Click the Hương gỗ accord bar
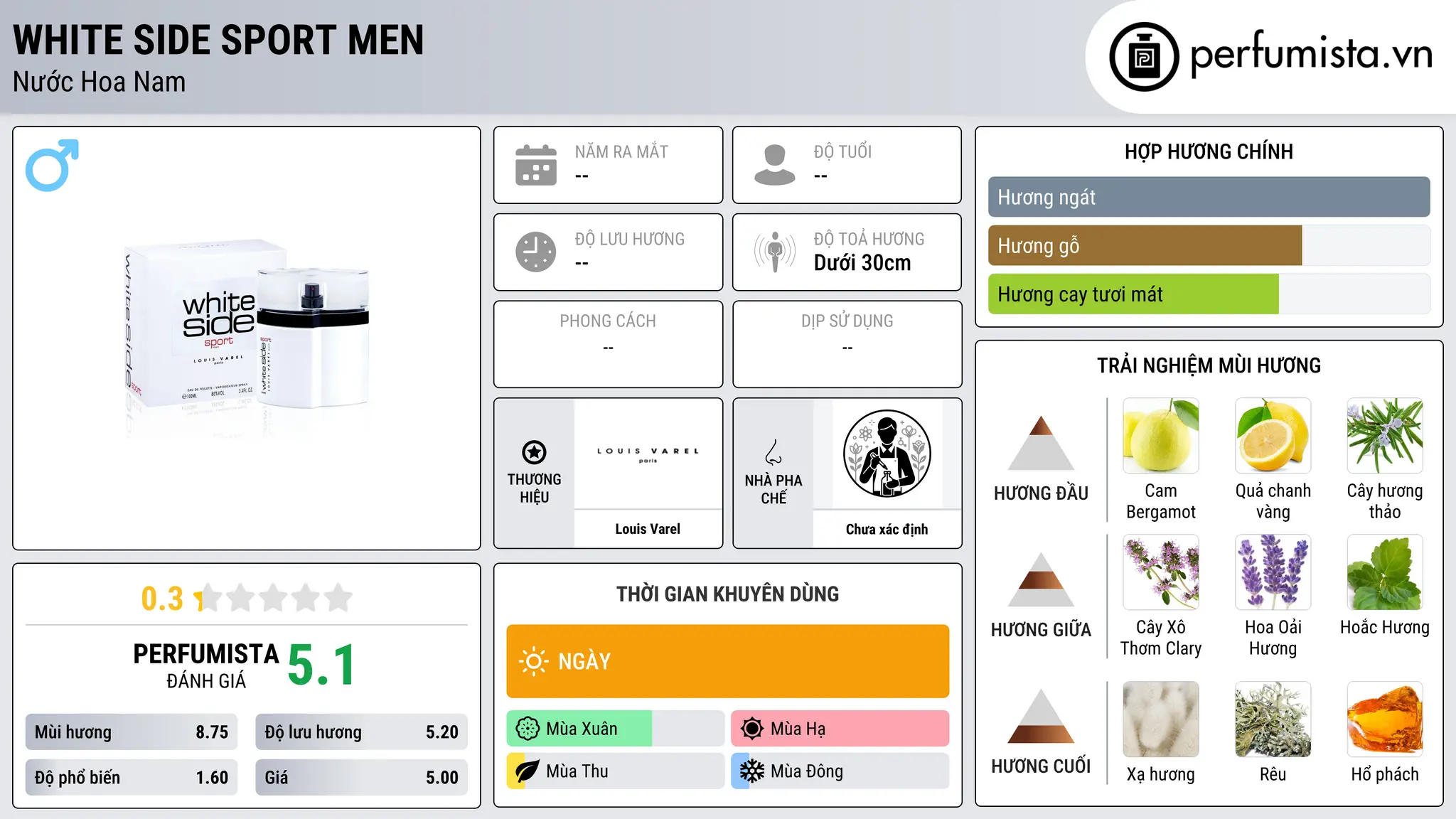The width and height of the screenshot is (1456, 819). [1209, 245]
